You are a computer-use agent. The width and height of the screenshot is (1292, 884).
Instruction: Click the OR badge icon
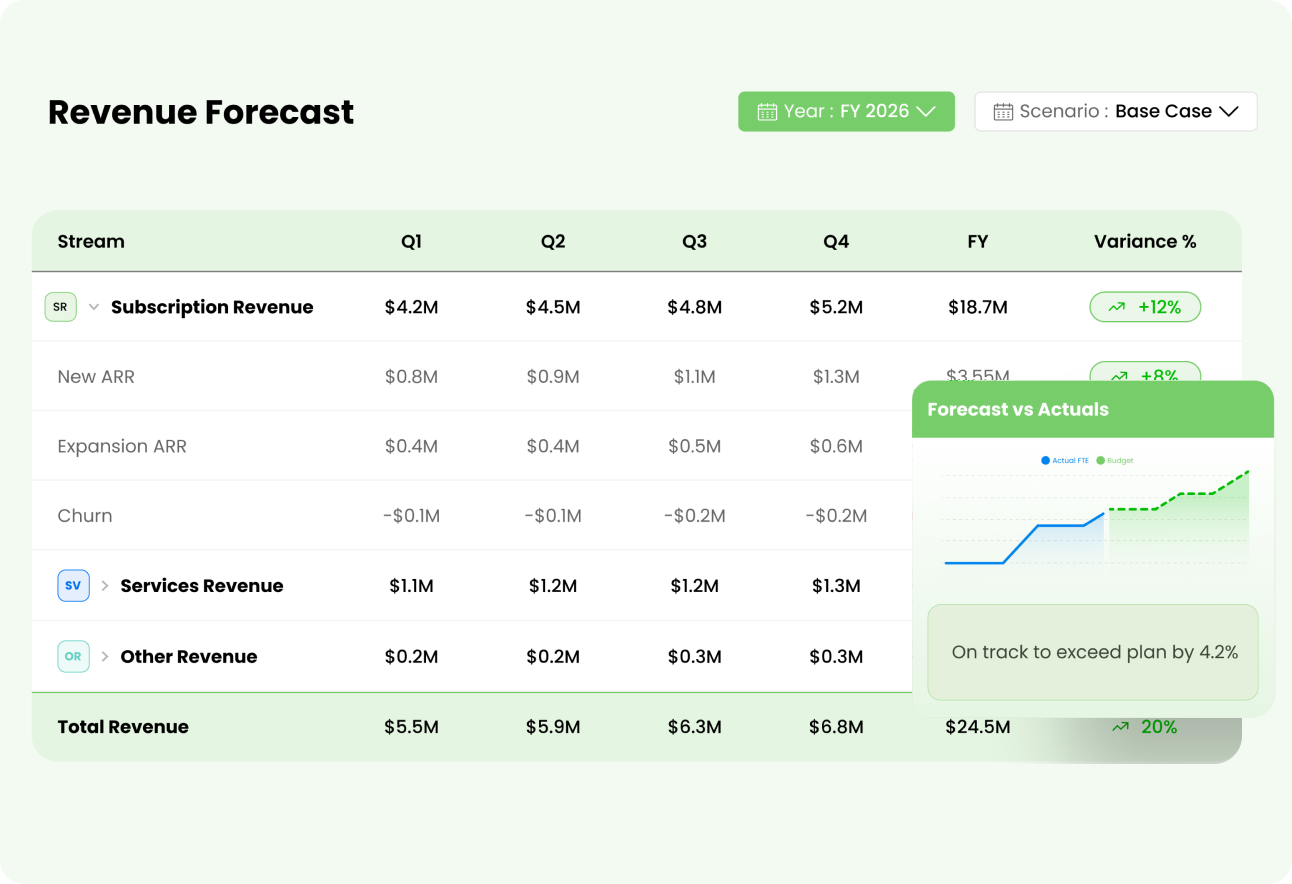[74, 657]
